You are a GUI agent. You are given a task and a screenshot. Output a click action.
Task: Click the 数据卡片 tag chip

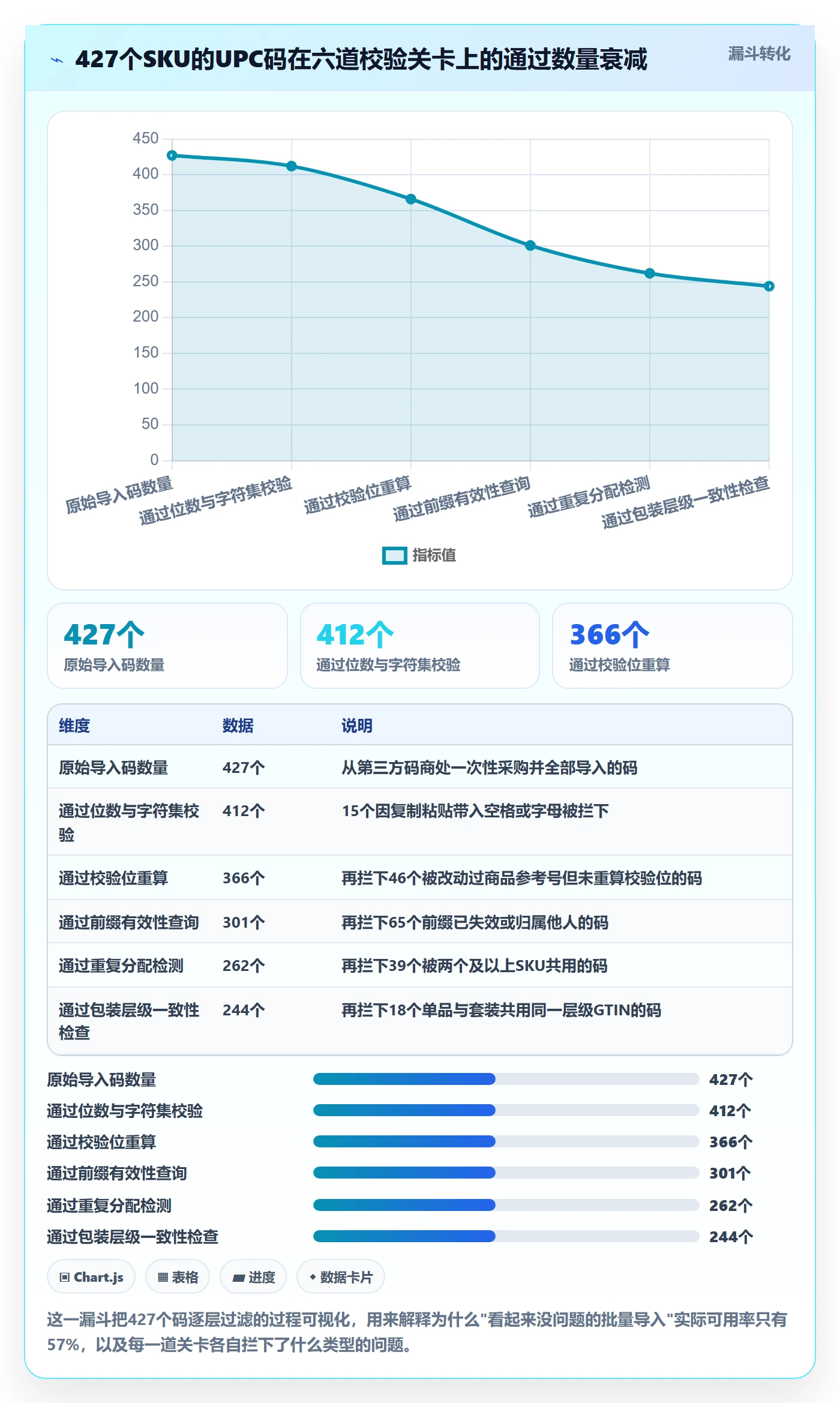[341, 1277]
